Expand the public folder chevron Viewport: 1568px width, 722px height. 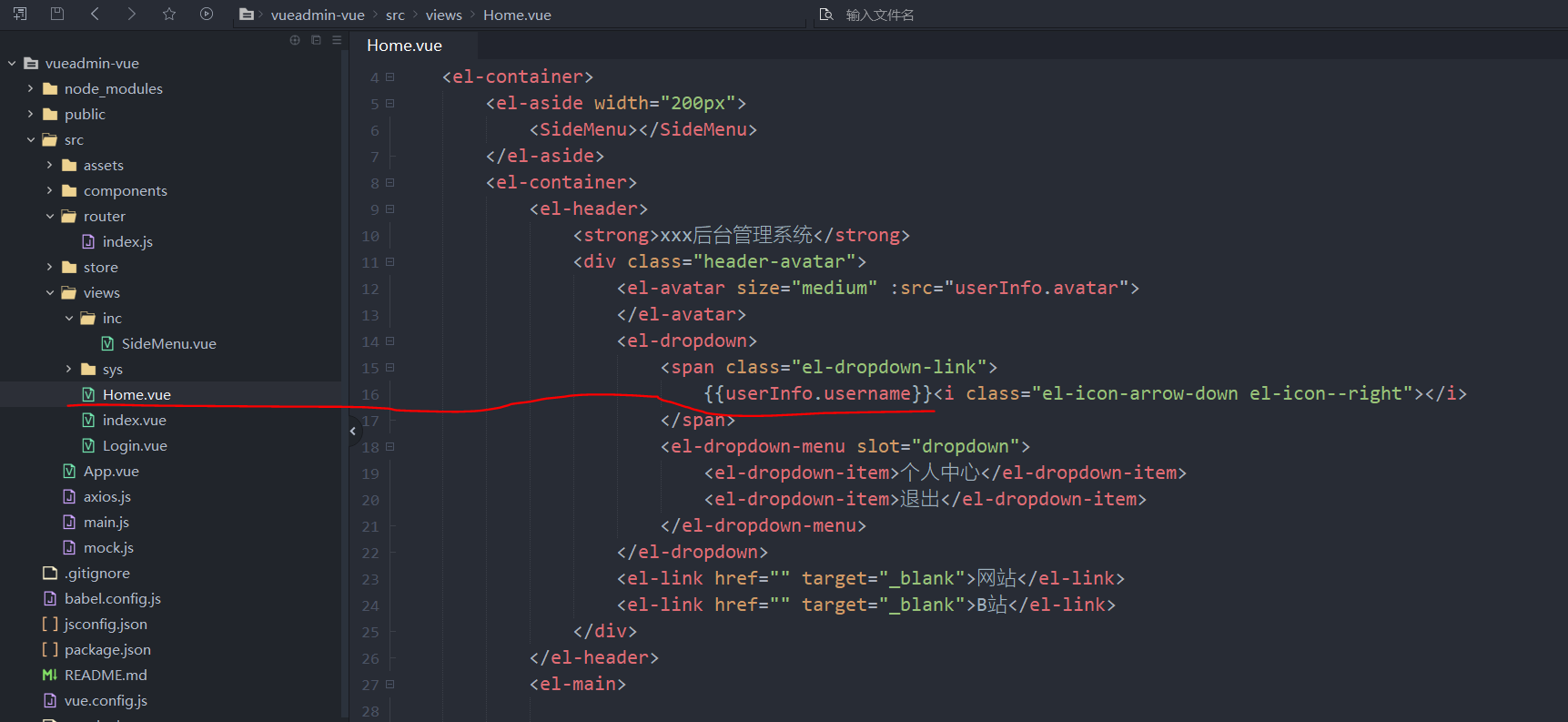(30, 114)
